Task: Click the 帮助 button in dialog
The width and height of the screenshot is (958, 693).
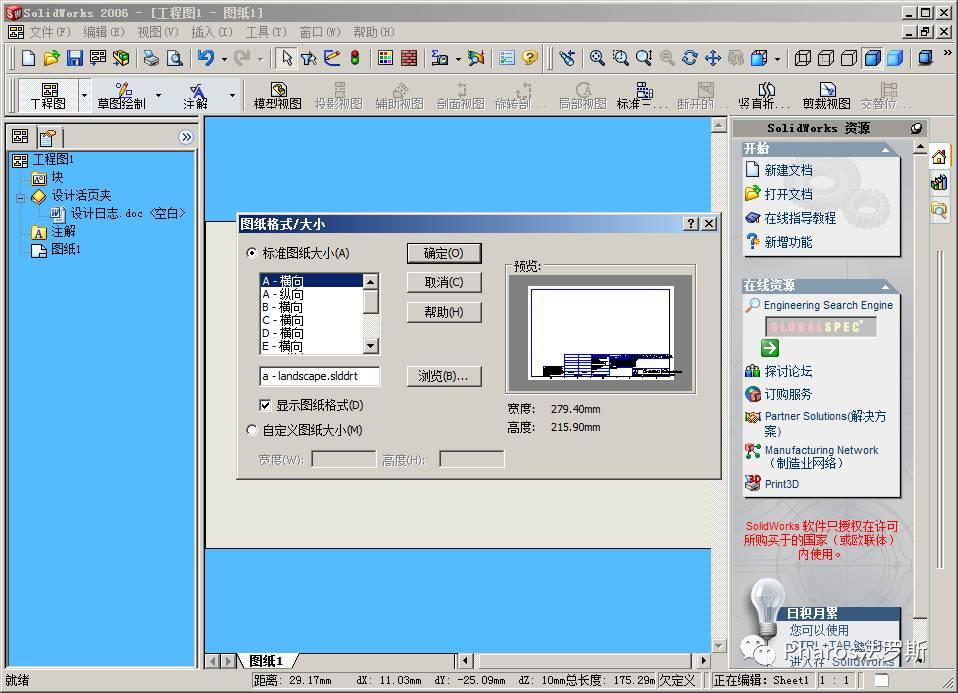Action: [x=444, y=312]
